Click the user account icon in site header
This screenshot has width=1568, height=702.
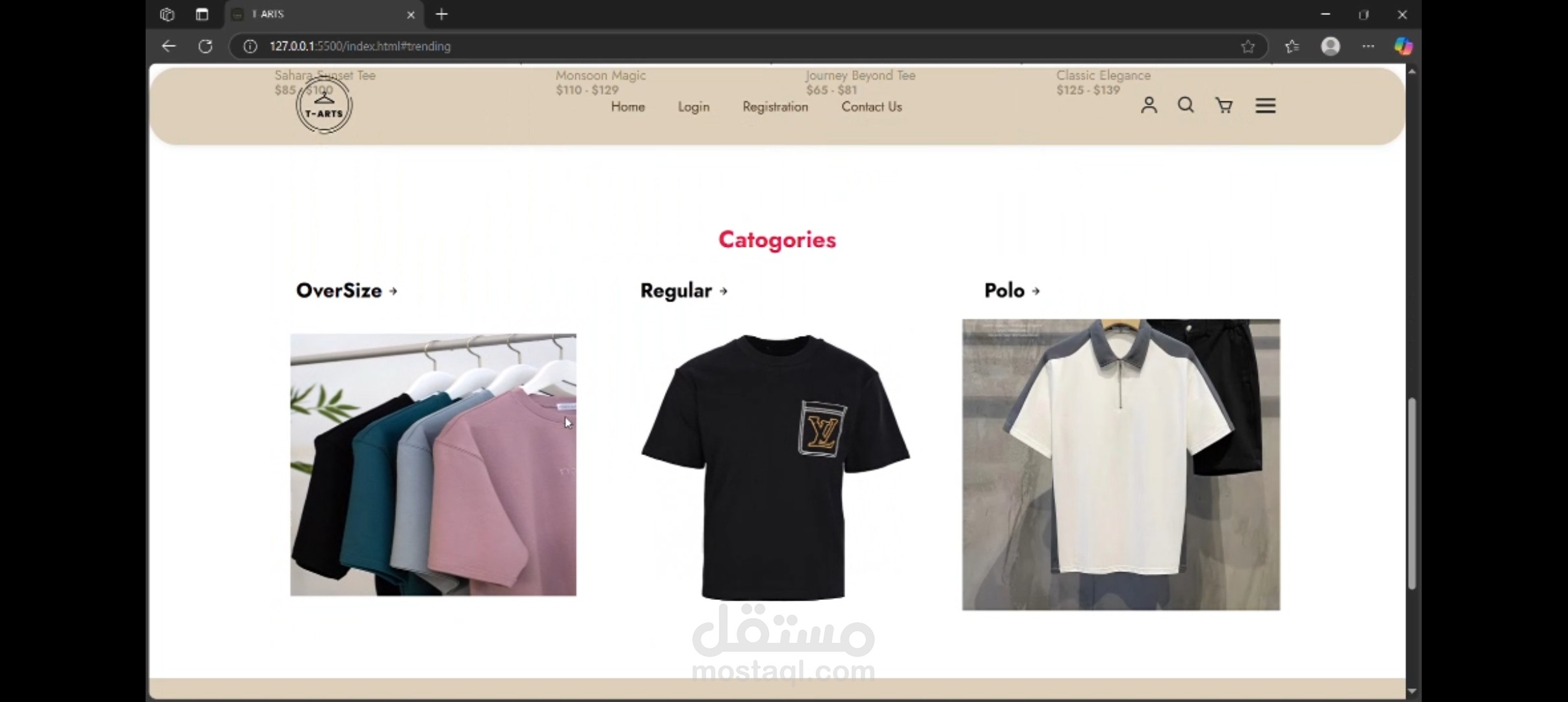(1149, 105)
